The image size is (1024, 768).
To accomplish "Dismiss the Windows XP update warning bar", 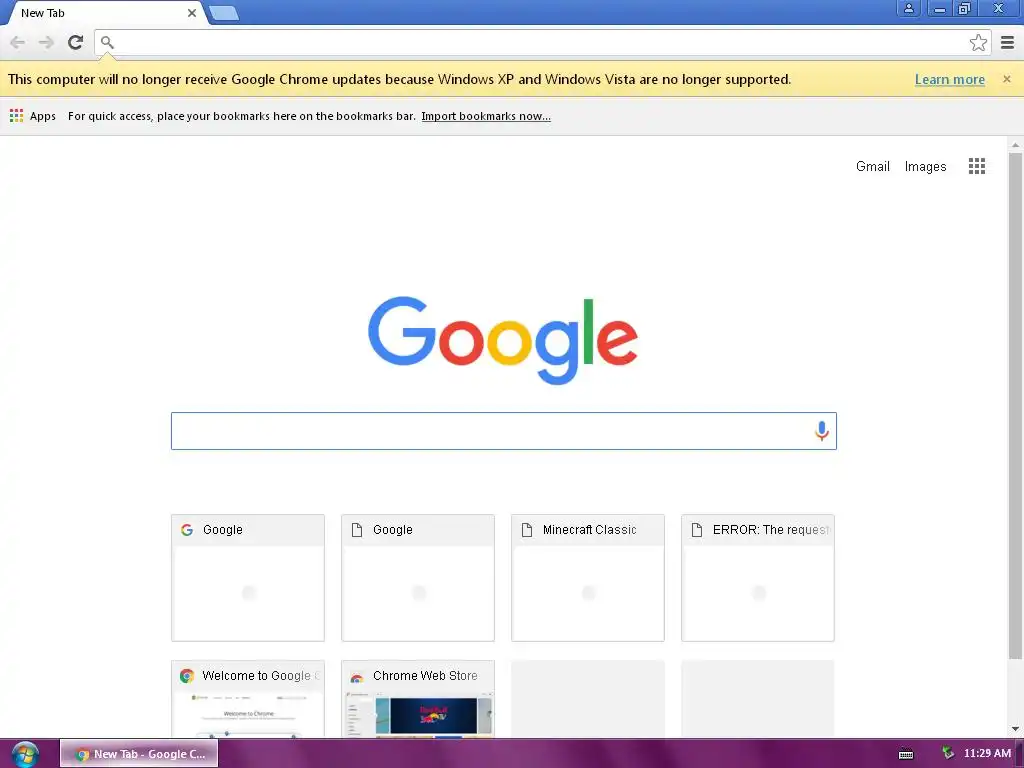I will [1006, 79].
